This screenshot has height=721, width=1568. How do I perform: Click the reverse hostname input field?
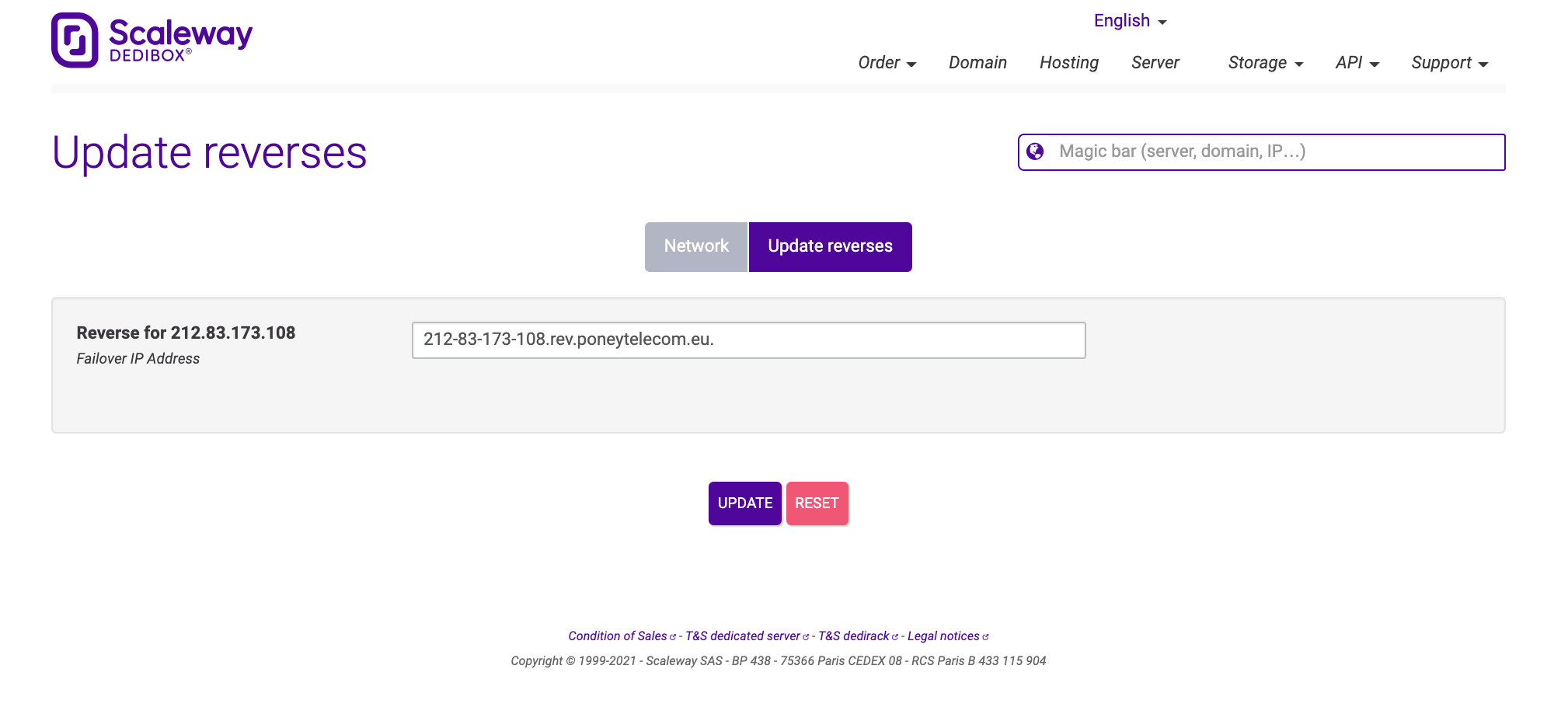(x=748, y=340)
